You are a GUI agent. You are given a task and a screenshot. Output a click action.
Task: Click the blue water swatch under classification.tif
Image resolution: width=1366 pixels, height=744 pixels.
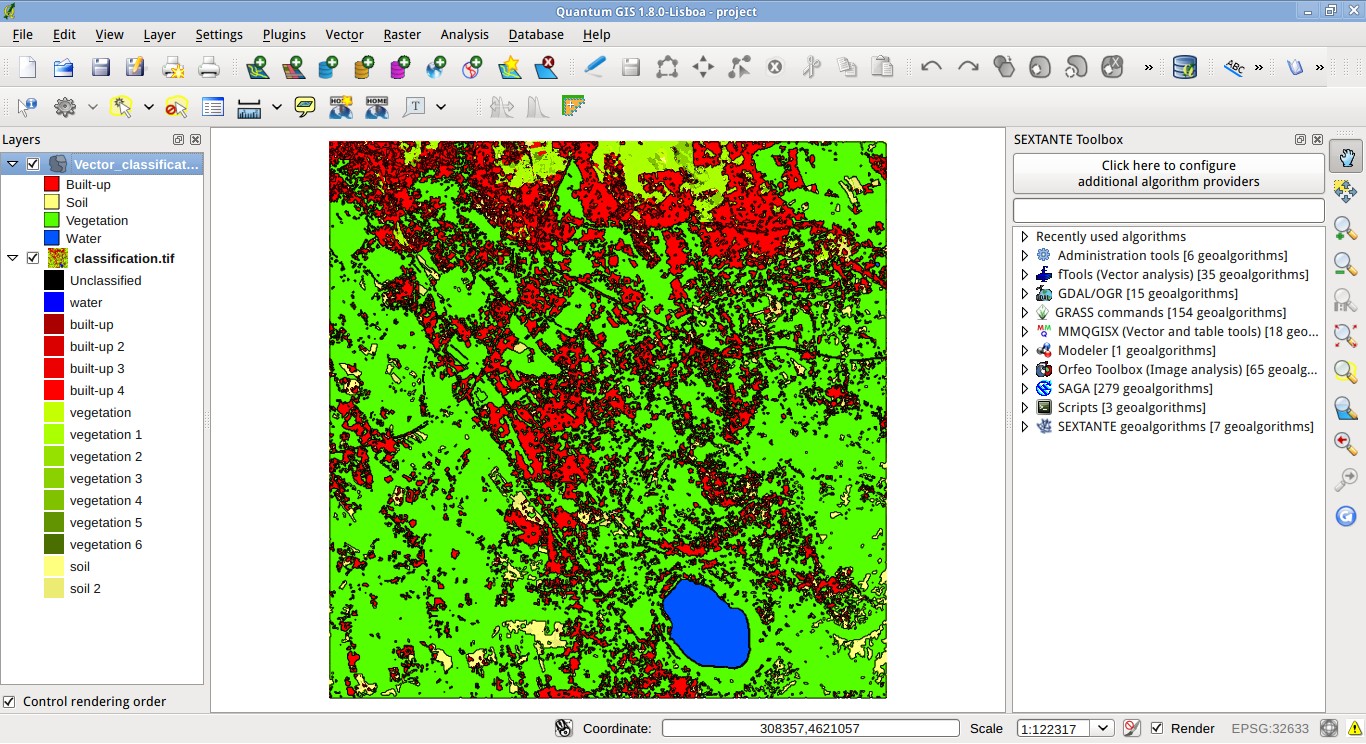54,302
